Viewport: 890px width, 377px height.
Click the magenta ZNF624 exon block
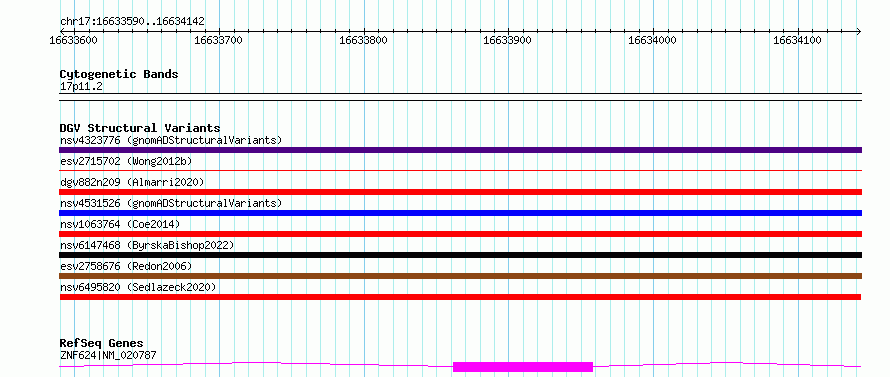click(x=523, y=367)
